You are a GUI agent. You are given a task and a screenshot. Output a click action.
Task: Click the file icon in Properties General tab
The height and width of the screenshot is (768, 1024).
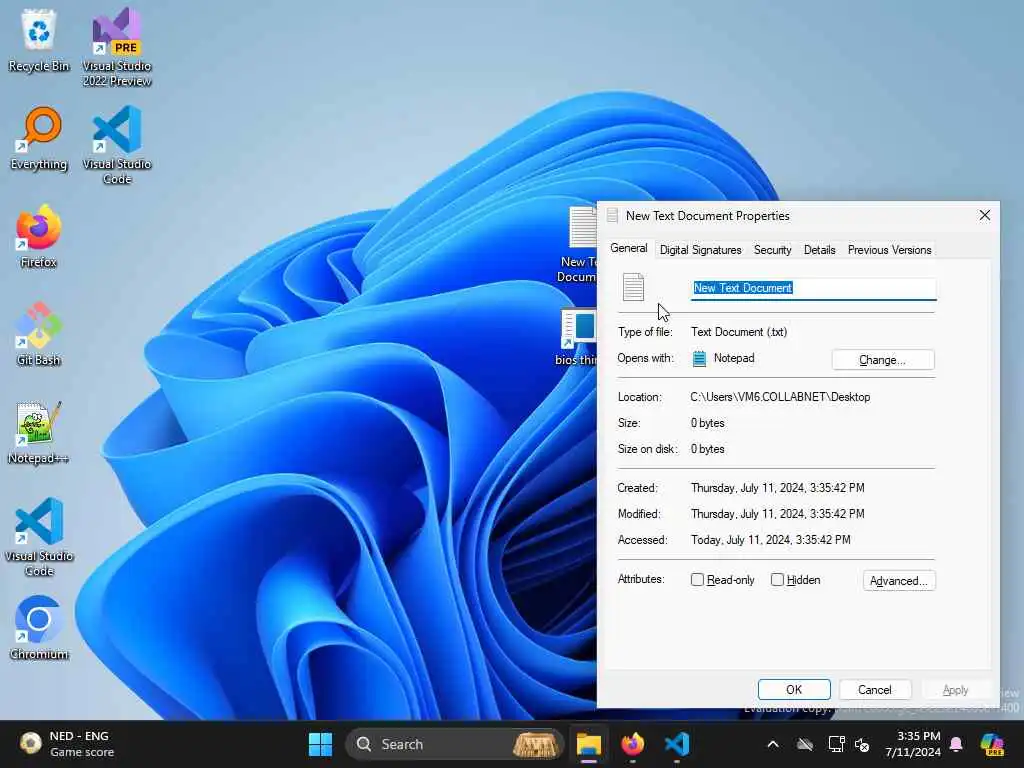[633, 287]
